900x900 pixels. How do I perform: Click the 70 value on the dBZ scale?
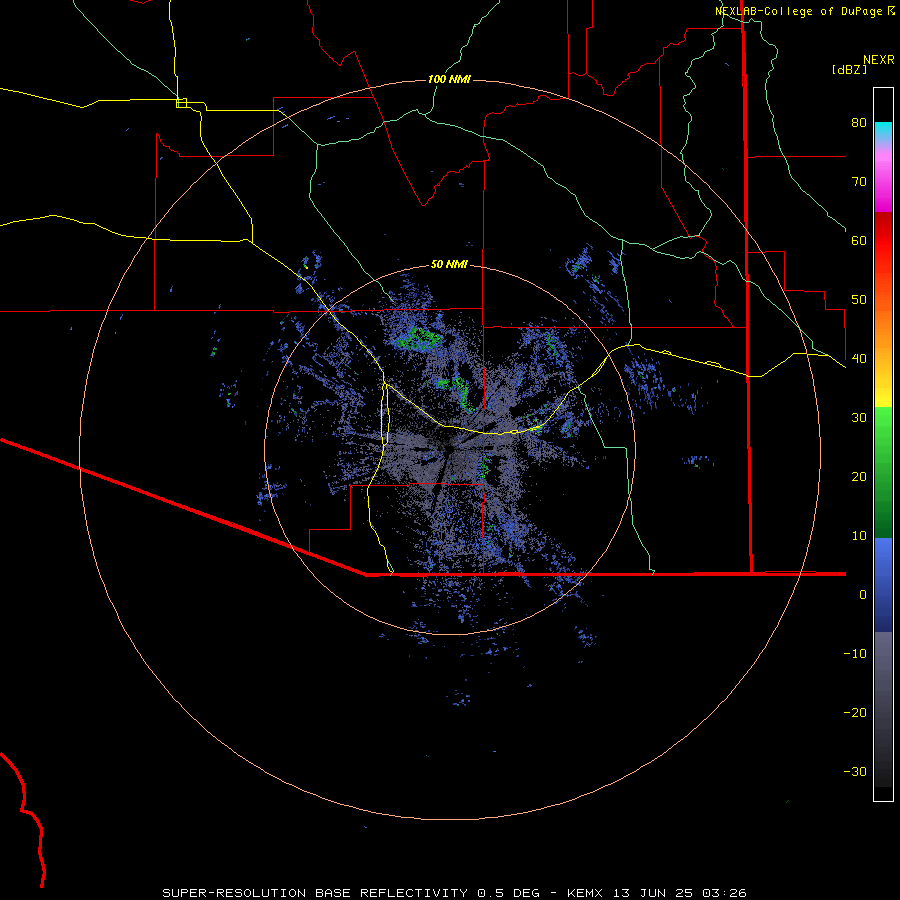859,181
